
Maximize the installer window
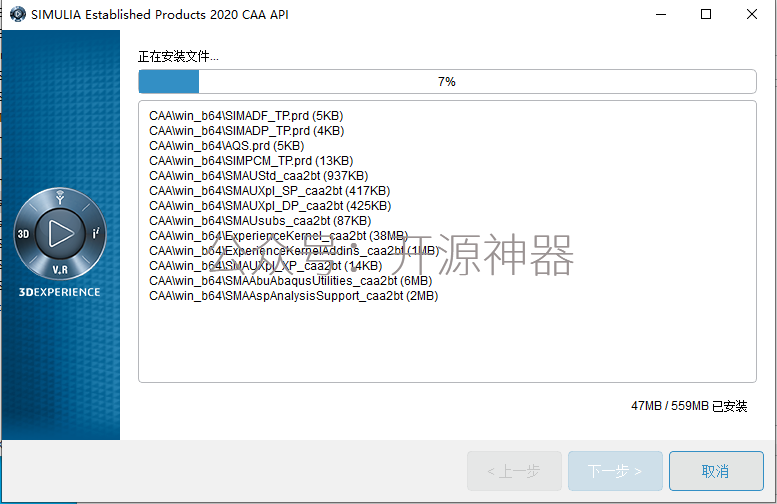tap(706, 14)
